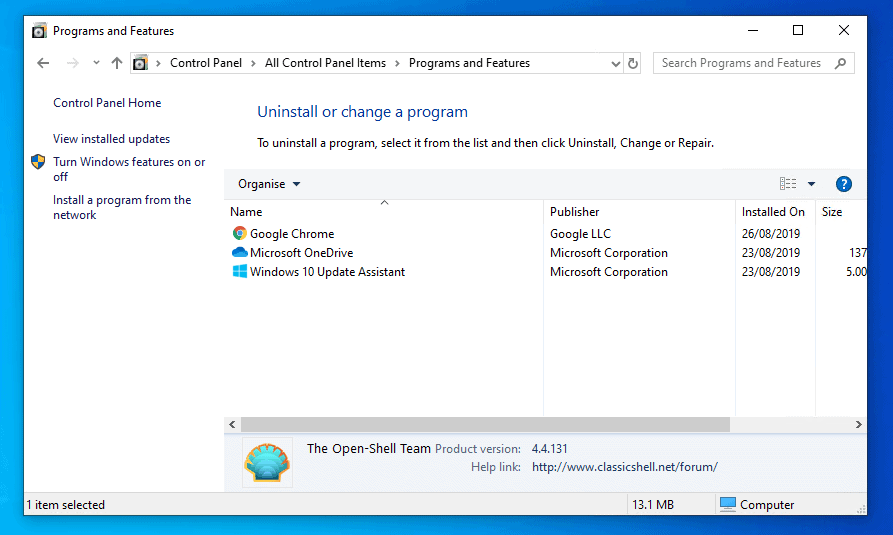Open Control Panel Home link
Image resolution: width=893 pixels, height=535 pixels.
pos(107,103)
